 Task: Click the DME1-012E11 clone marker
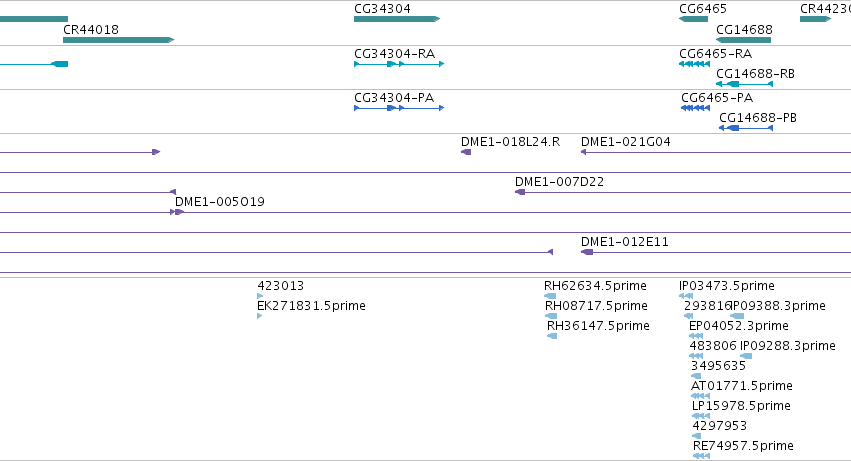tap(587, 252)
